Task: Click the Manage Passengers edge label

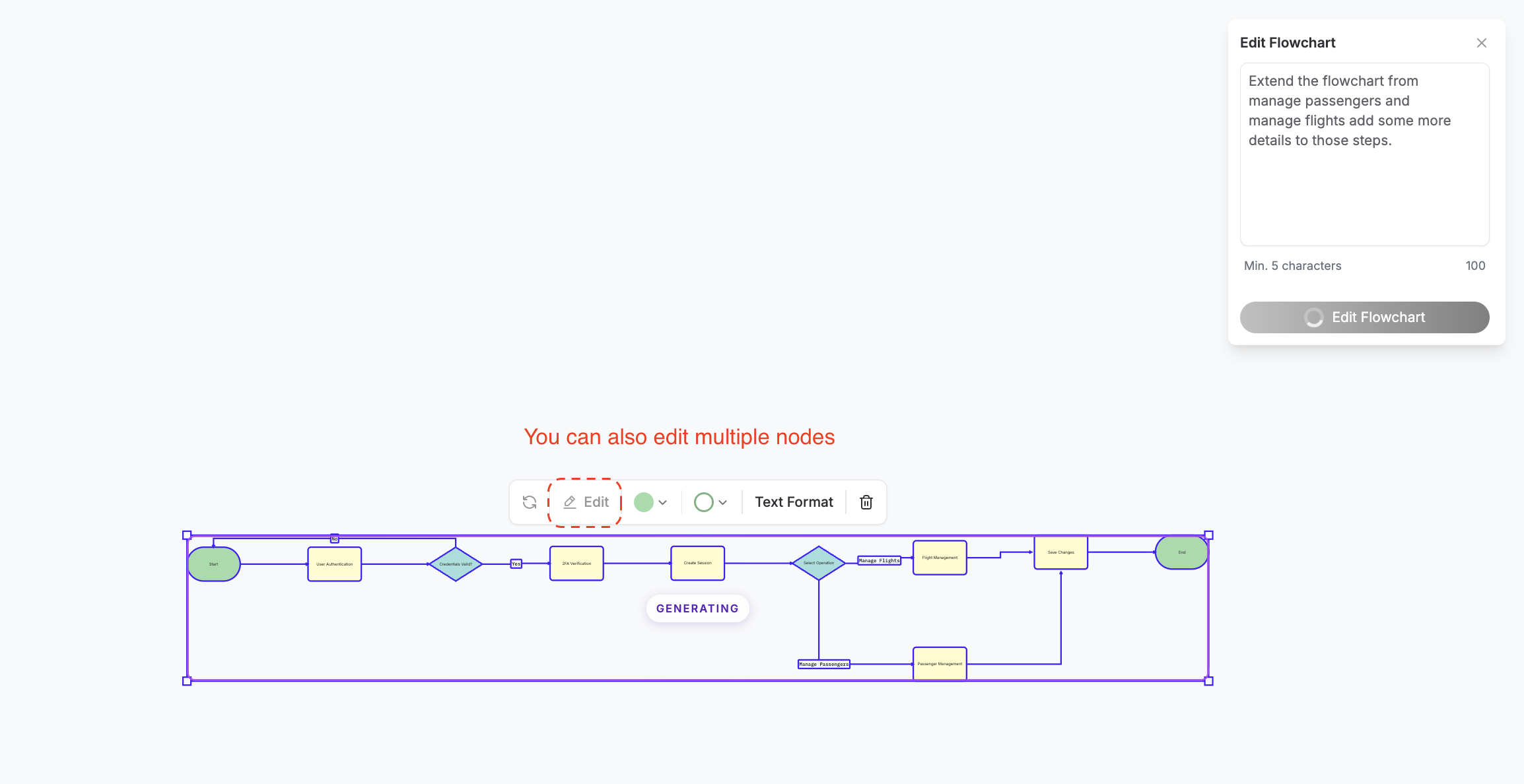Action: tap(823, 665)
